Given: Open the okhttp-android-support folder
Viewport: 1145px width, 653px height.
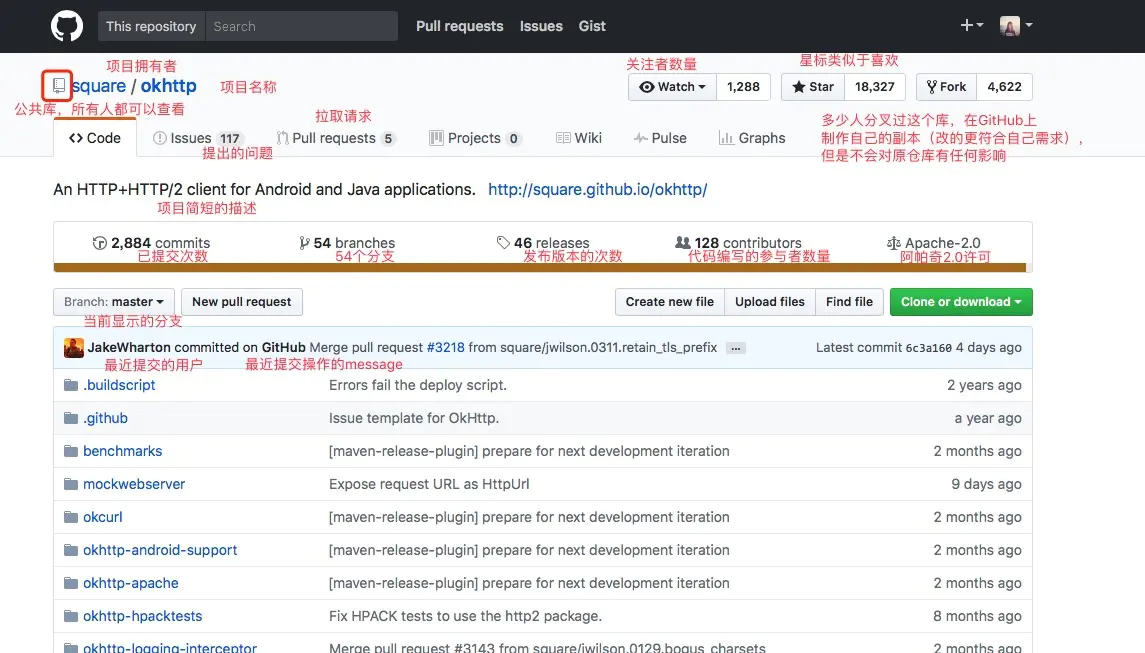Looking at the screenshot, I should click(160, 549).
